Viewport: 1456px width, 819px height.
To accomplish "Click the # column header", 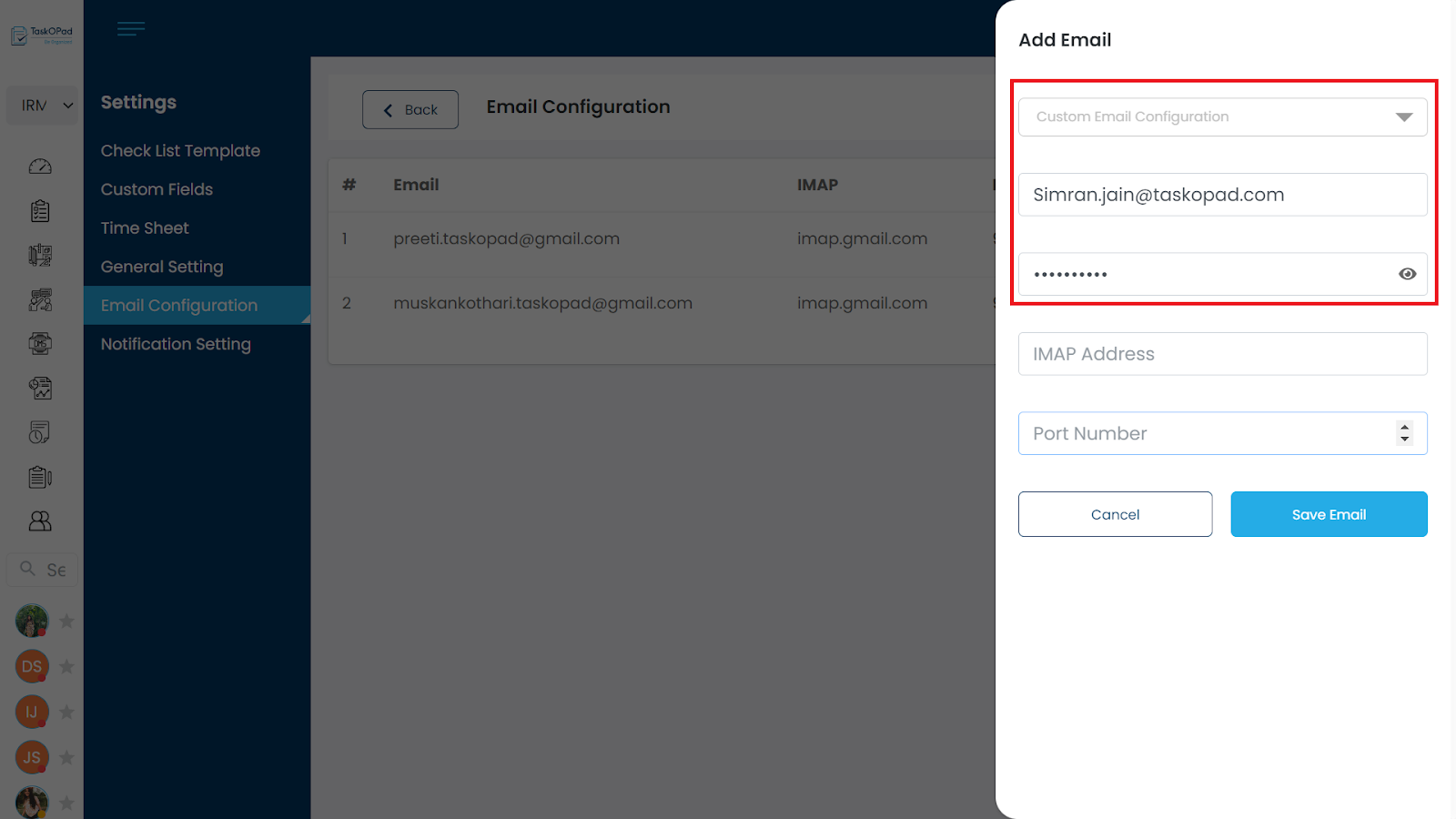I will tap(349, 185).
